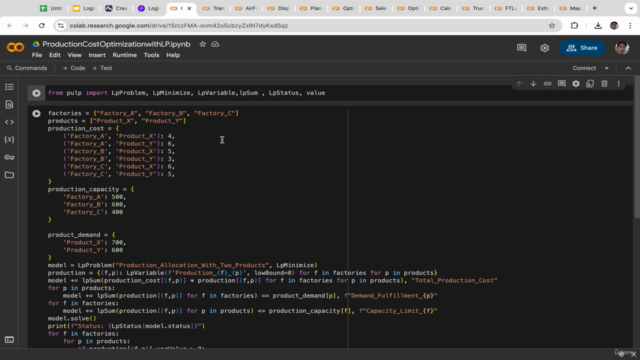Image resolution: width=640 pixels, height=360 pixels.
Task: Open the Runtime menu
Action: [x=124, y=55]
